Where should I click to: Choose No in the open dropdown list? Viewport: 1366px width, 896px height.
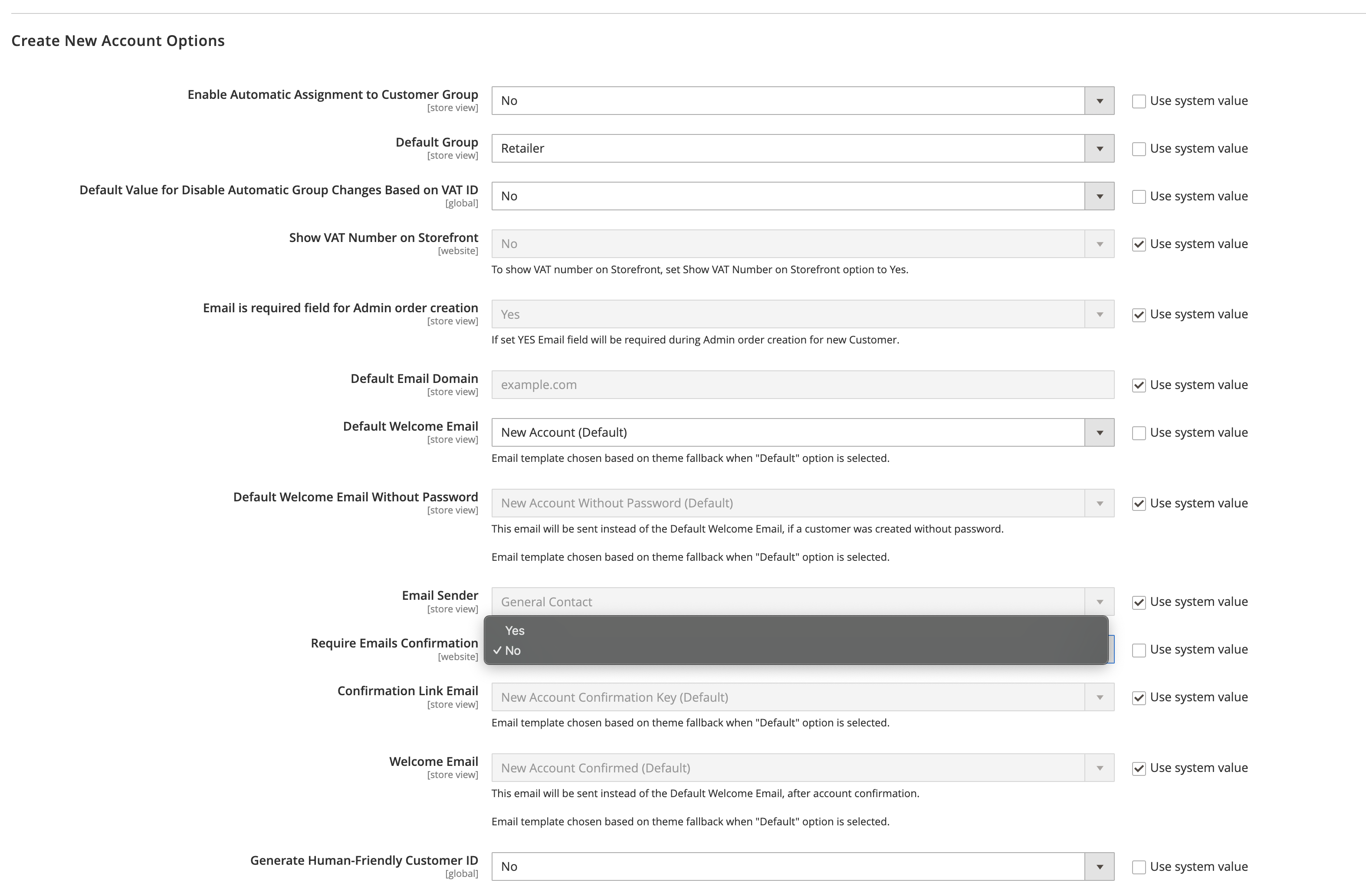[512, 651]
